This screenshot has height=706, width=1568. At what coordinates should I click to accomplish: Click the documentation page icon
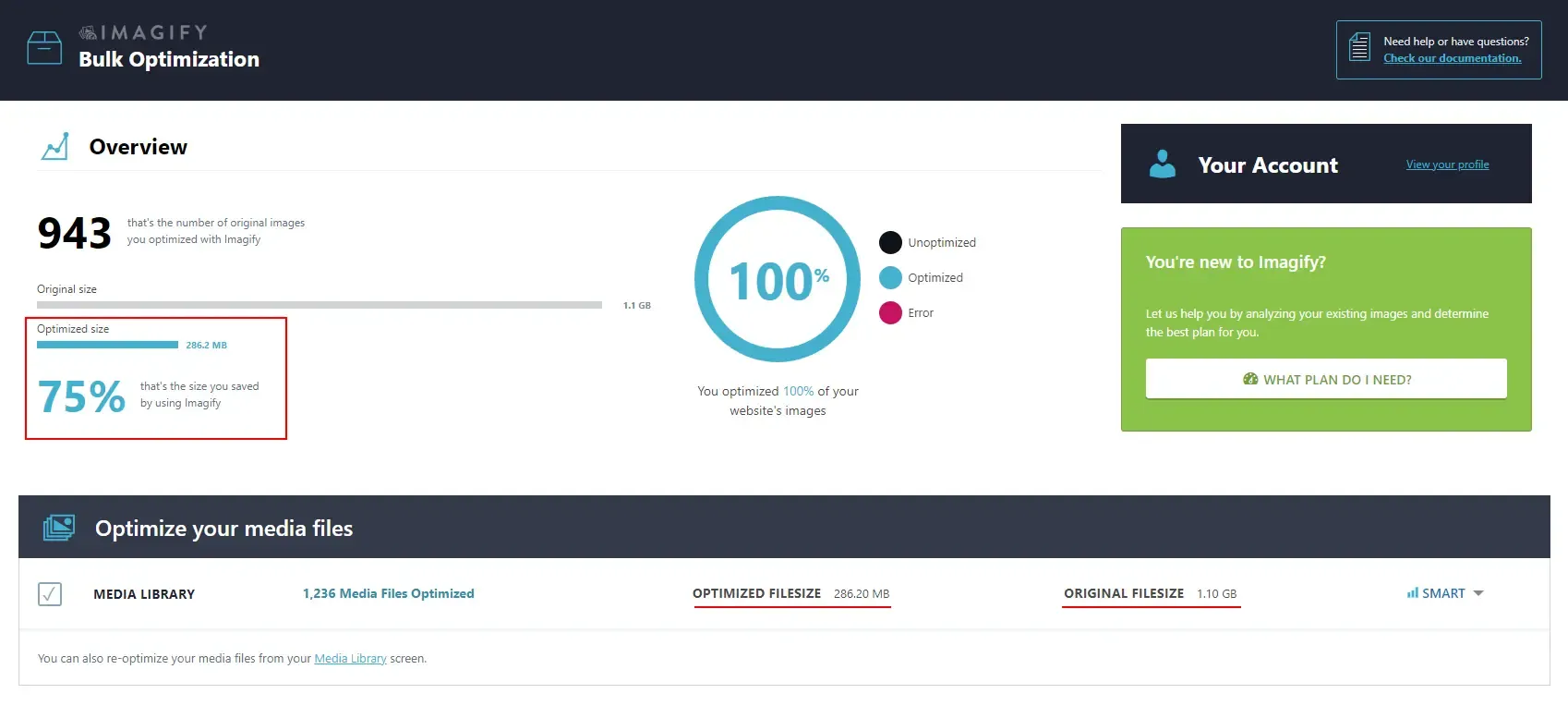click(x=1359, y=46)
